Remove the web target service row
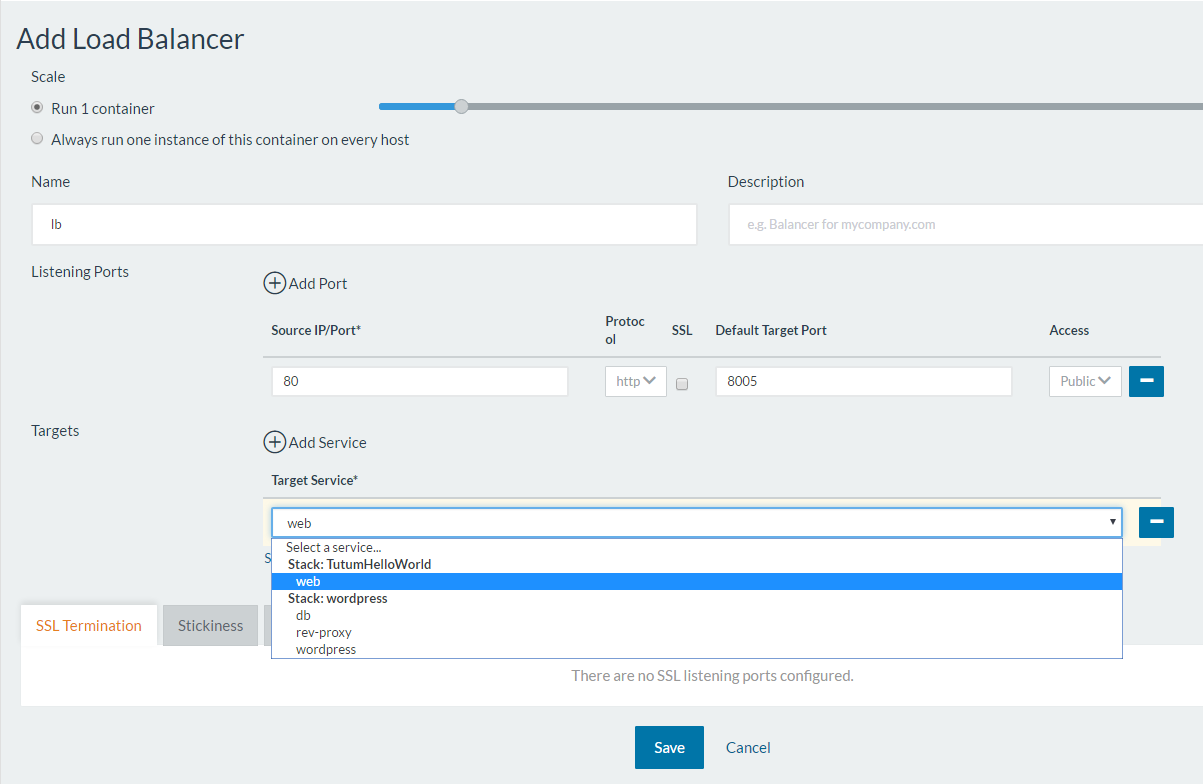 [x=1156, y=522]
